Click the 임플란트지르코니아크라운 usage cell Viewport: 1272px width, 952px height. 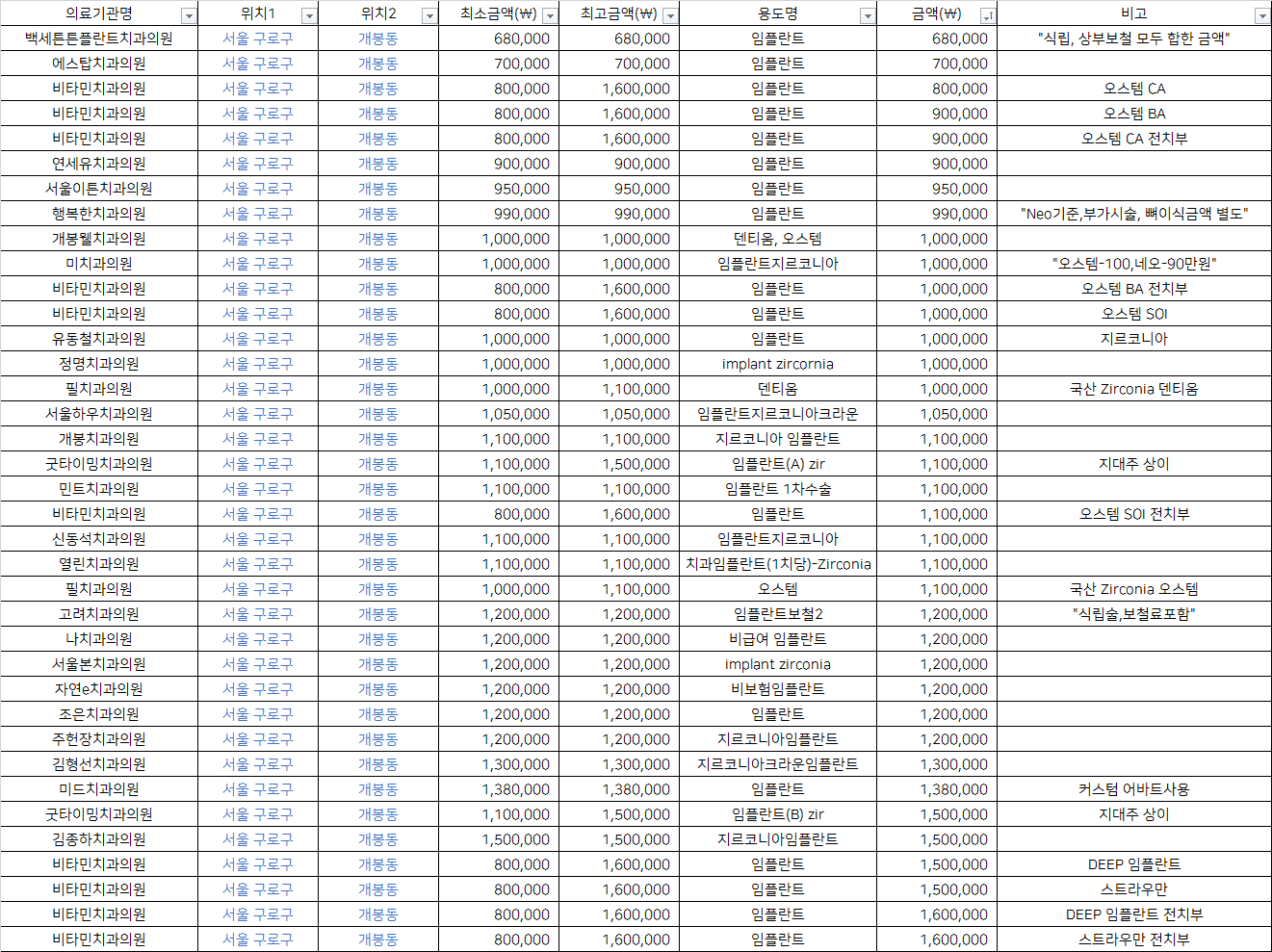pyautogui.click(x=778, y=414)
